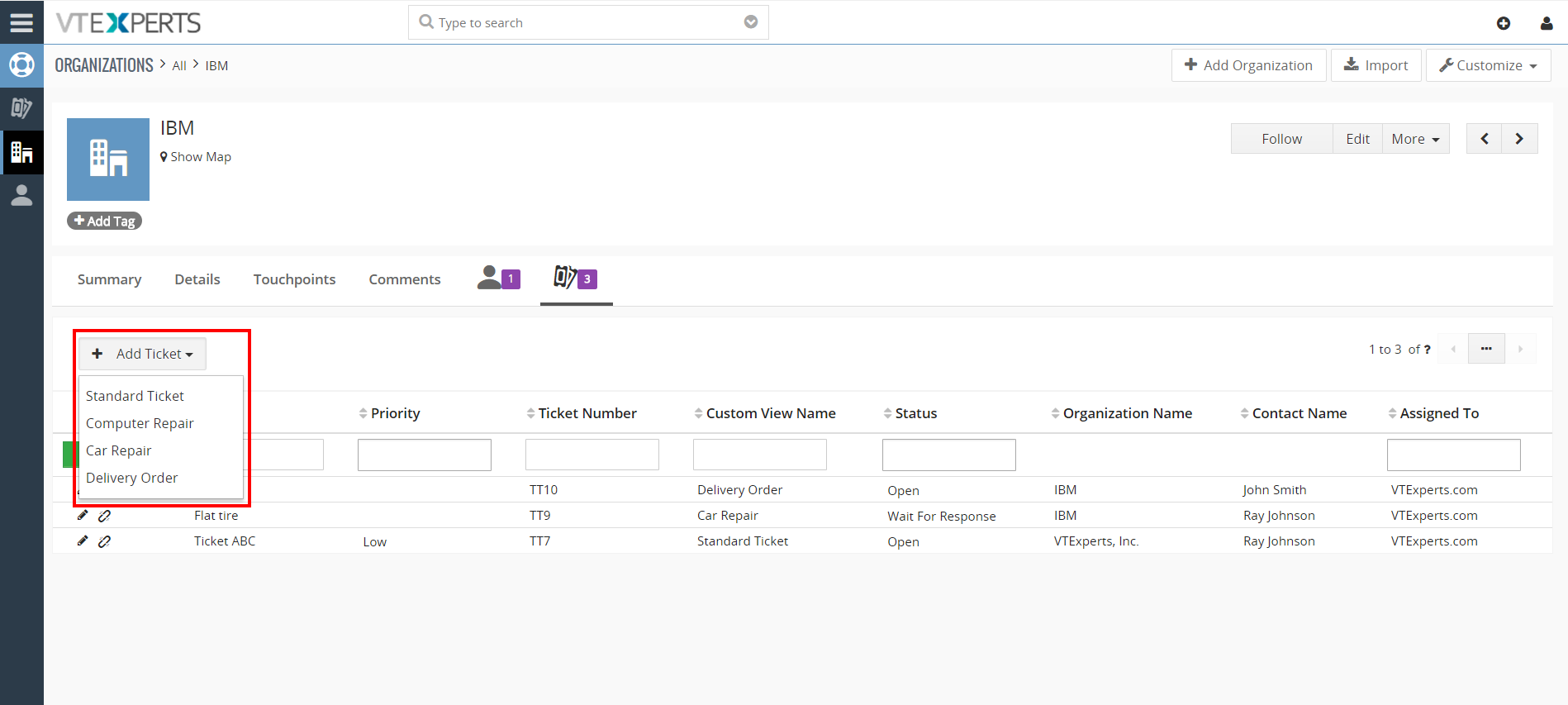Switch to the Summary tab

[109, 279]
